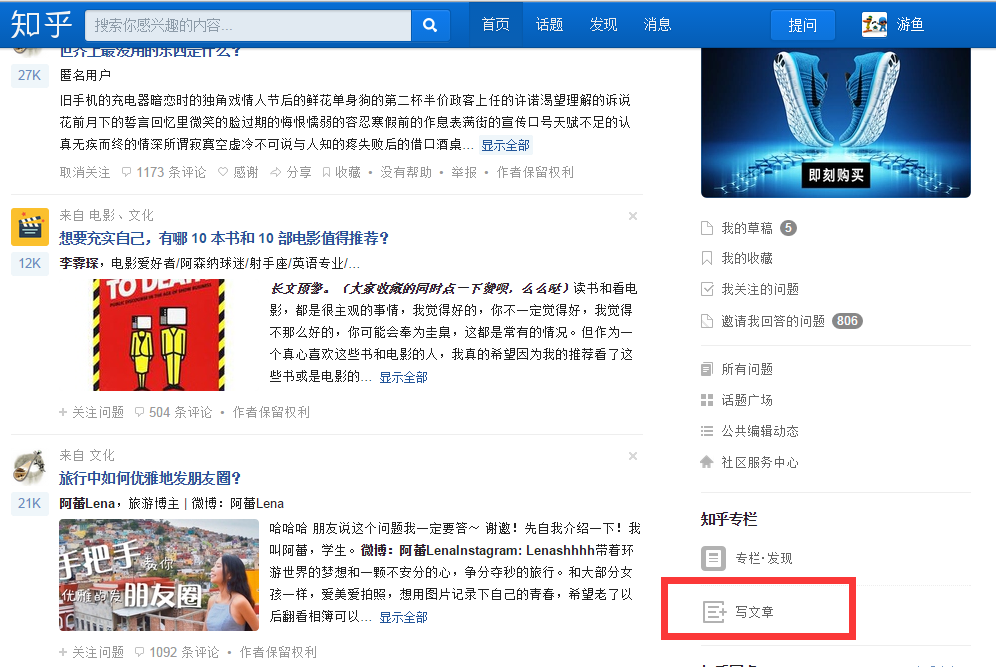Click the 游鱼 user avatar
Image resolution: width=996 pixels, height=667 pixels.
(874, 25)
